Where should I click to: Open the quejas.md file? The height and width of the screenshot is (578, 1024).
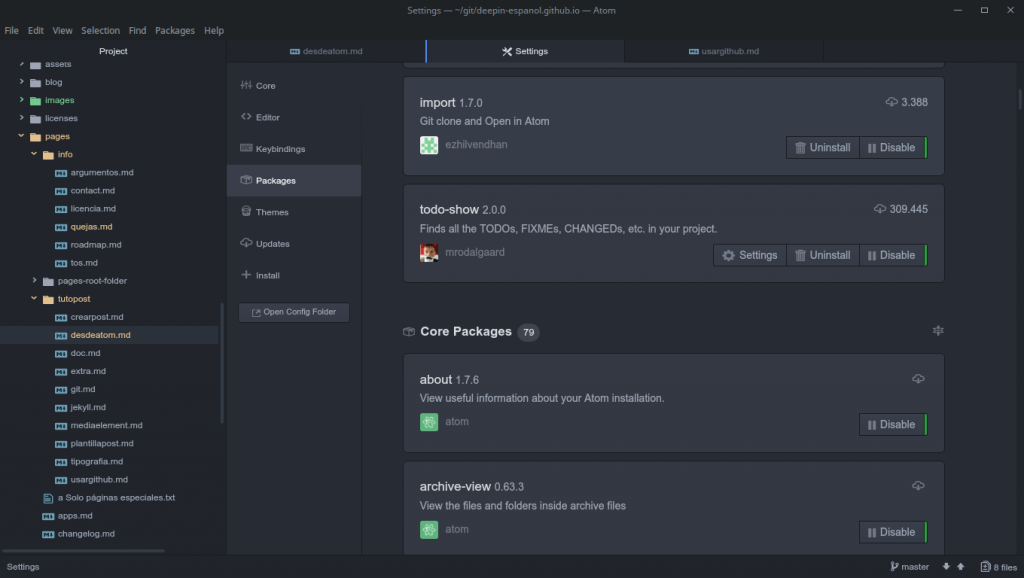click(x=91, y=227)
